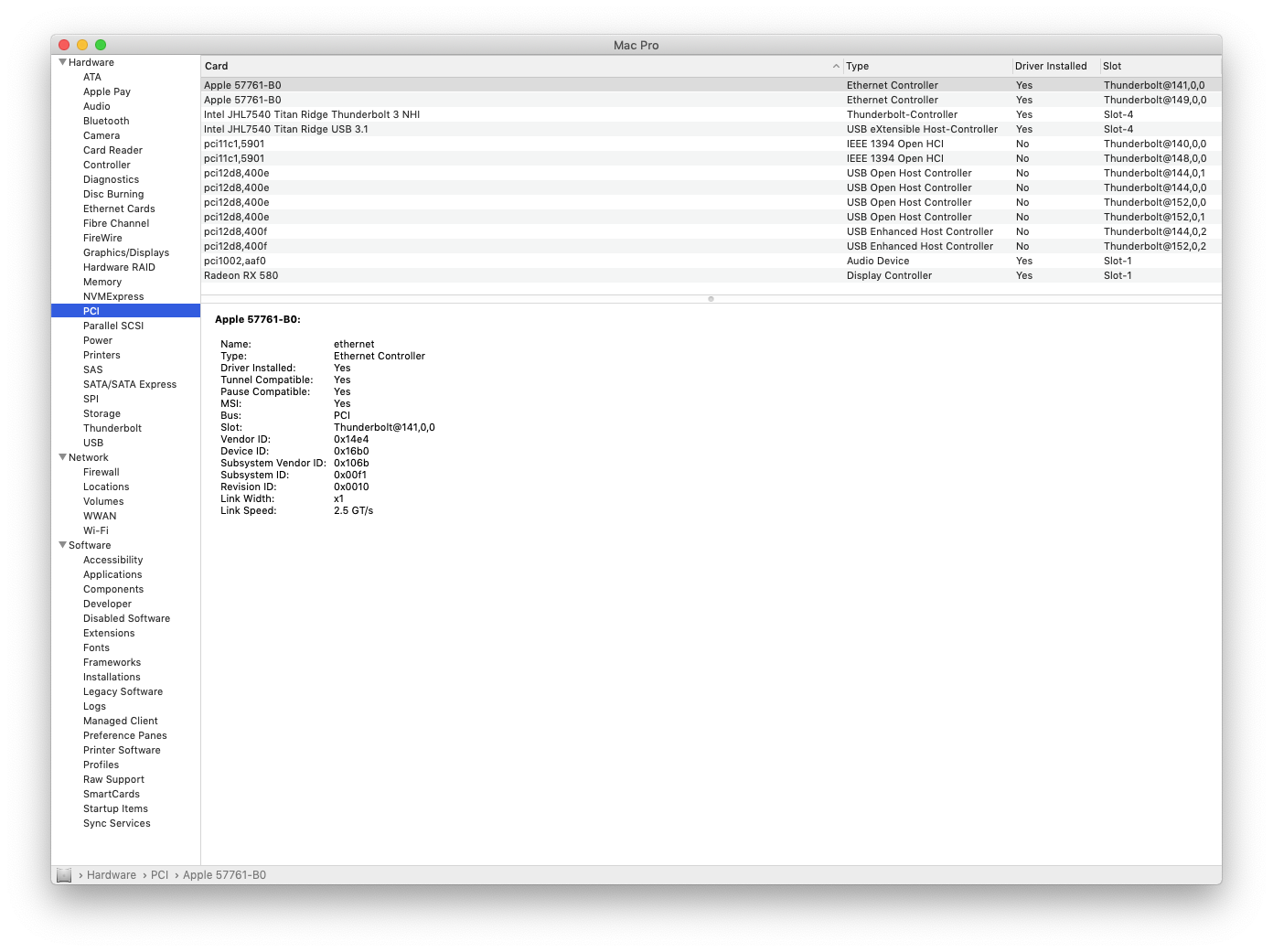Sort by the Card column header
Screen dimensions: 1273x952
[x=521, y=66]
